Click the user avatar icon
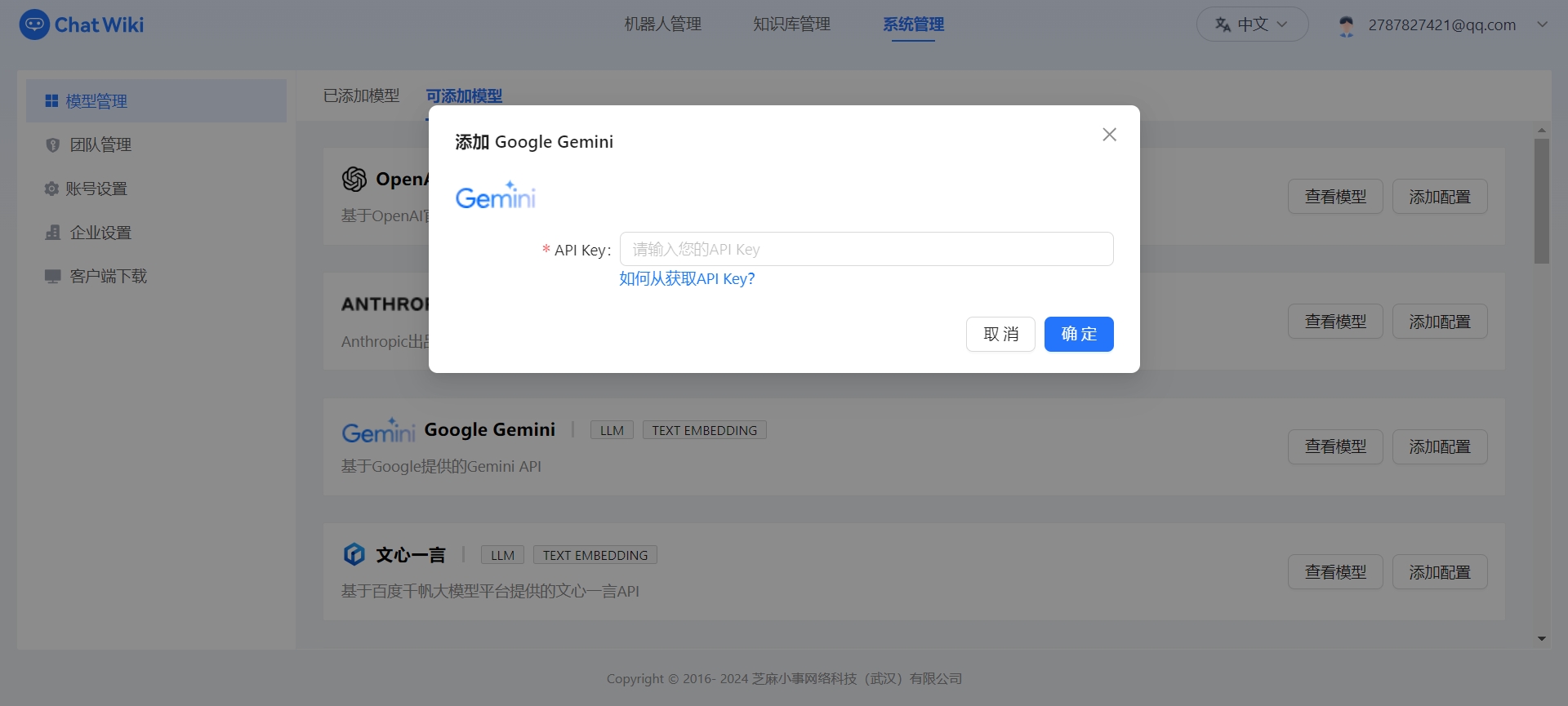1568x706 pixels. 1347,25
